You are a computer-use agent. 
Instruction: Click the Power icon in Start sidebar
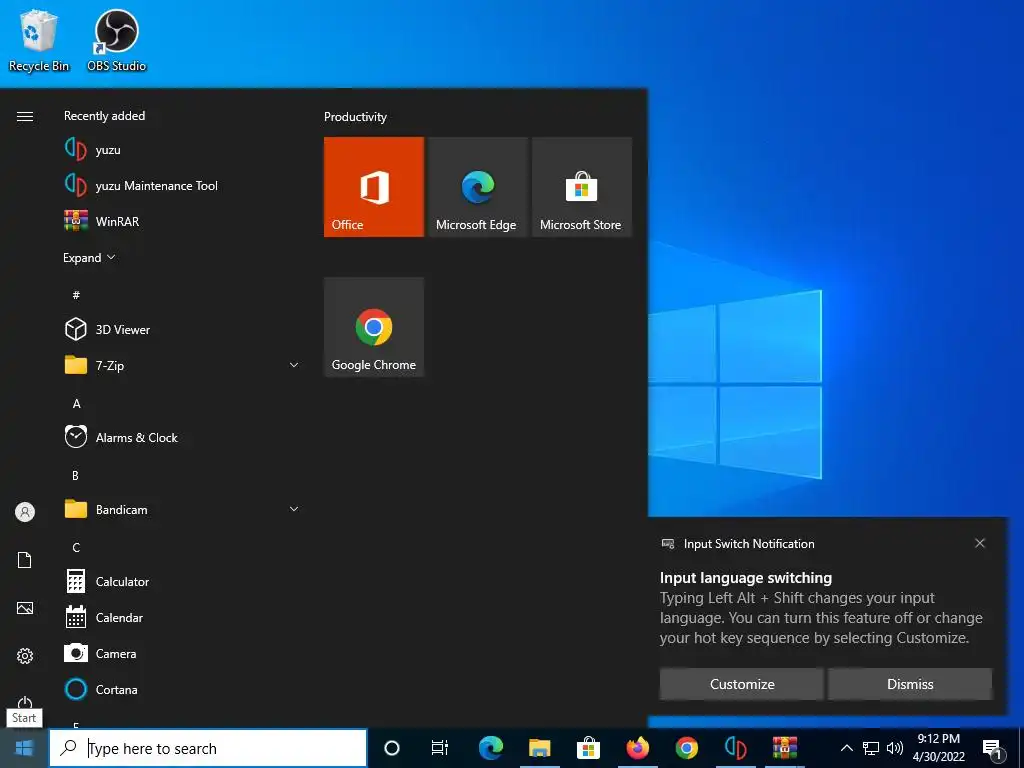[x=25, y=703]
